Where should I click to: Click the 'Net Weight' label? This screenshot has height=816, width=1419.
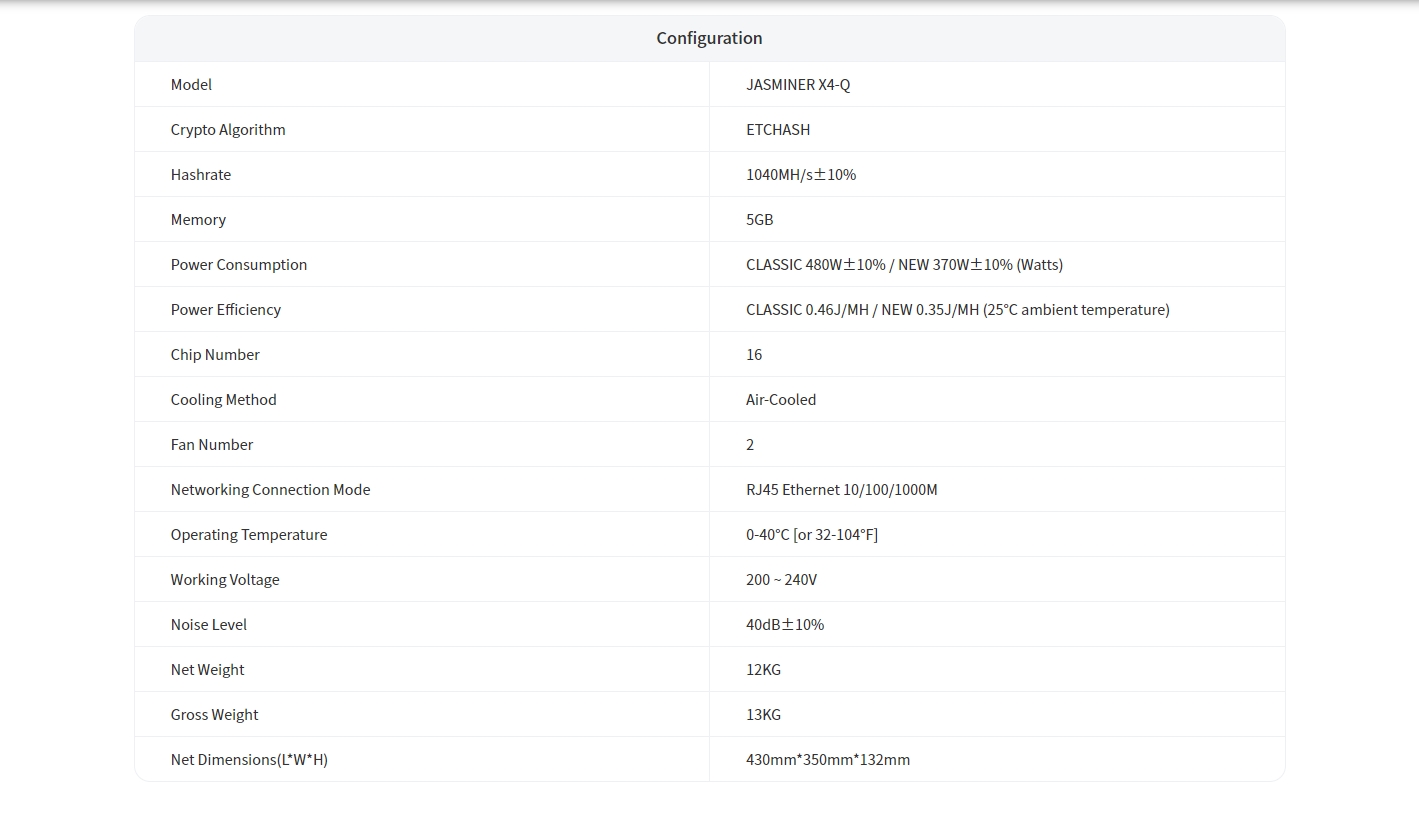click(207, 670)
